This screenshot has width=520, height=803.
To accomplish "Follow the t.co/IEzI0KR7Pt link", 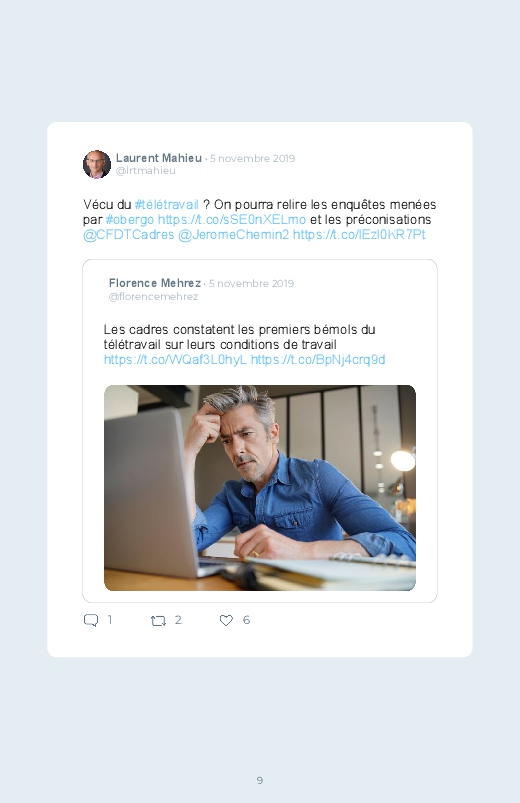I will click(x=359, y=235).
